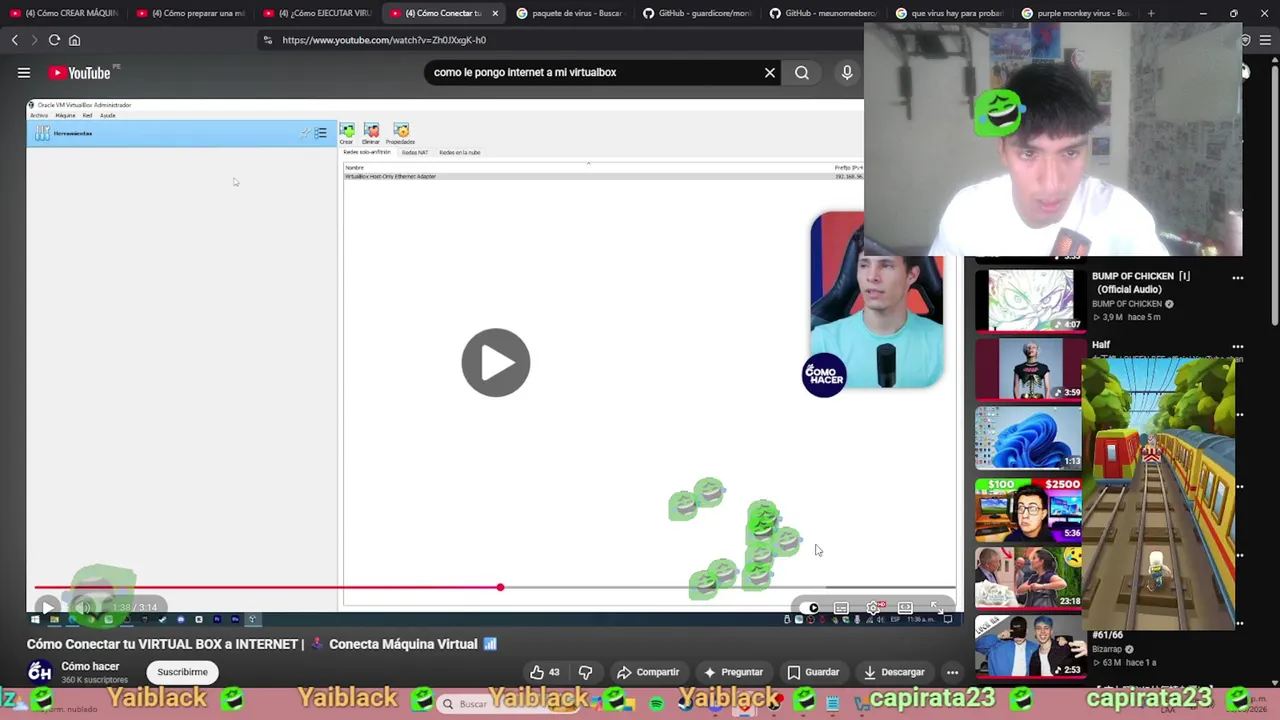Switch to '¿Cómo EJECUTAR VIRU' browser tab
Screen dimensions: 1280x720
tap(318, 13)
